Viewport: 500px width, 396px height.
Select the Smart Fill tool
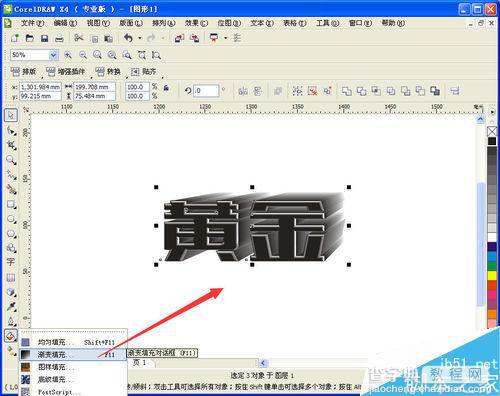pos(11,189)
